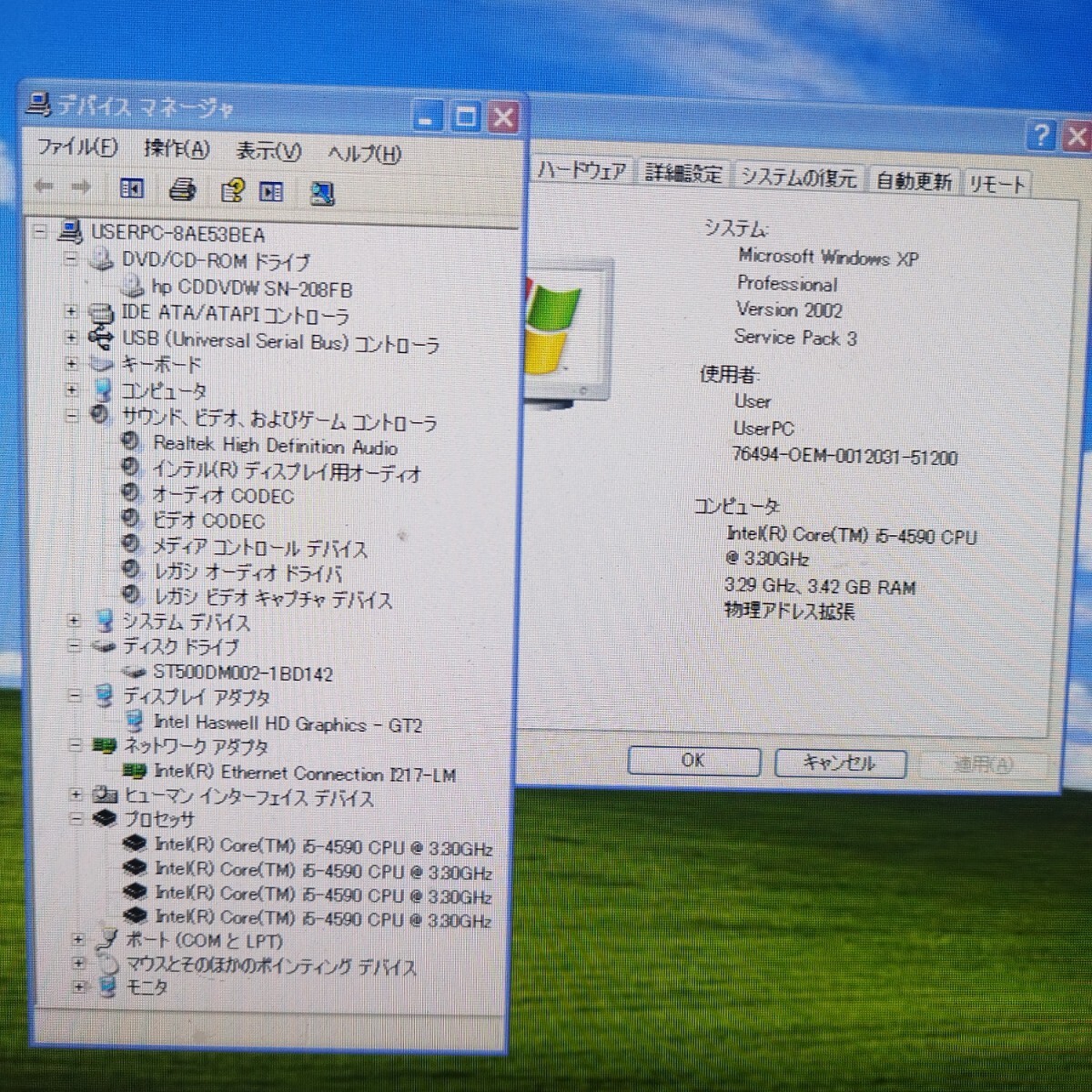The image size is (1092, 1092).
Task: Collapse the USERPC-8AE53BEA root node
Action: 39,231
